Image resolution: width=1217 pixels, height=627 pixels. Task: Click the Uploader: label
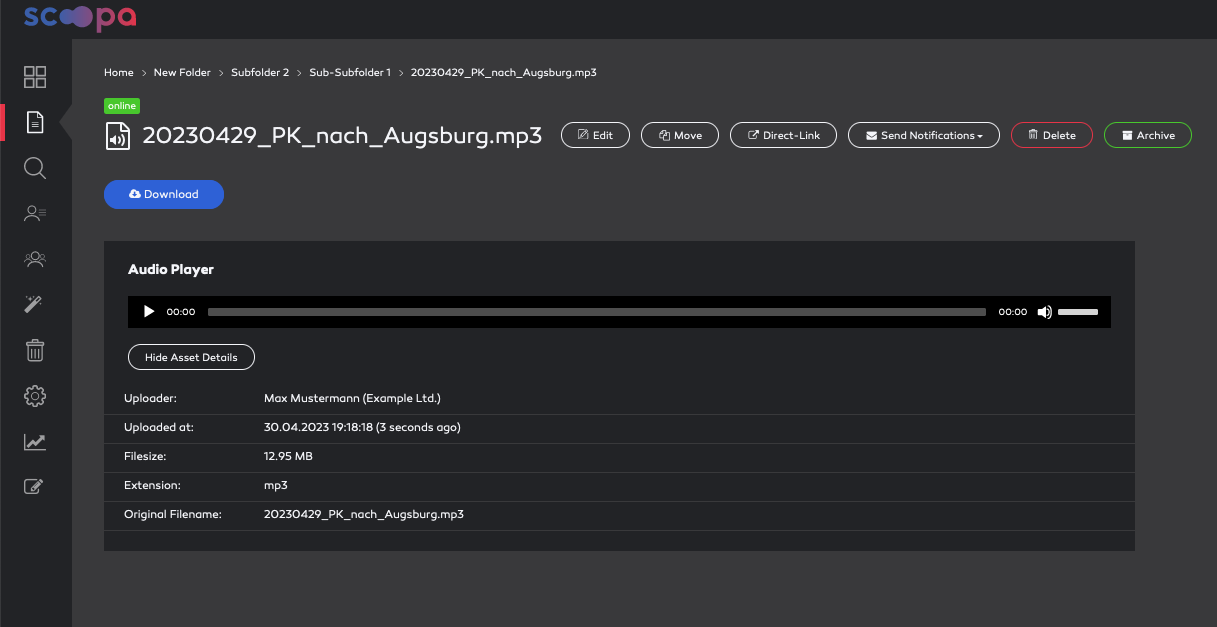coord(150,398)
